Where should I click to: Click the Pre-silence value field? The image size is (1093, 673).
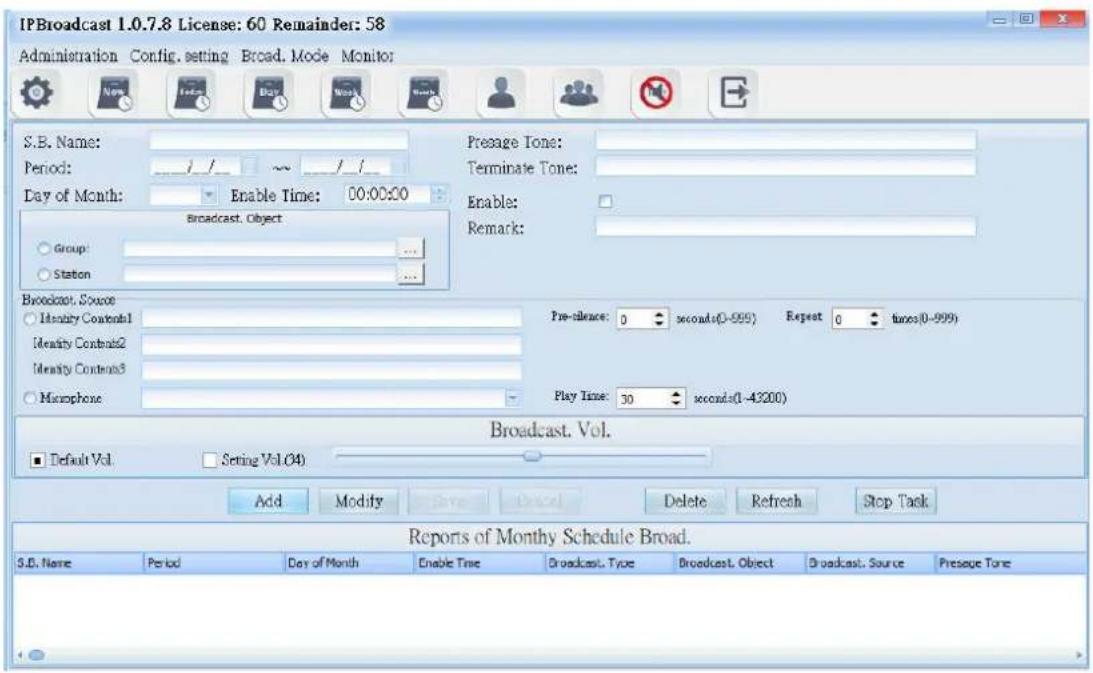click(x=634, y=319)
